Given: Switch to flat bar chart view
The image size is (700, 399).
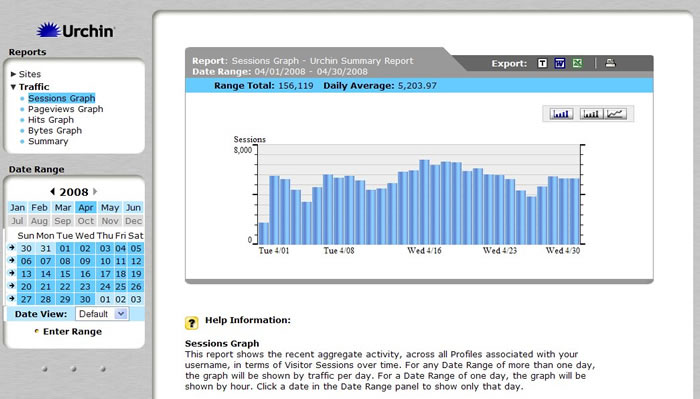Looking at the screenshot, I should coord(591,114).
